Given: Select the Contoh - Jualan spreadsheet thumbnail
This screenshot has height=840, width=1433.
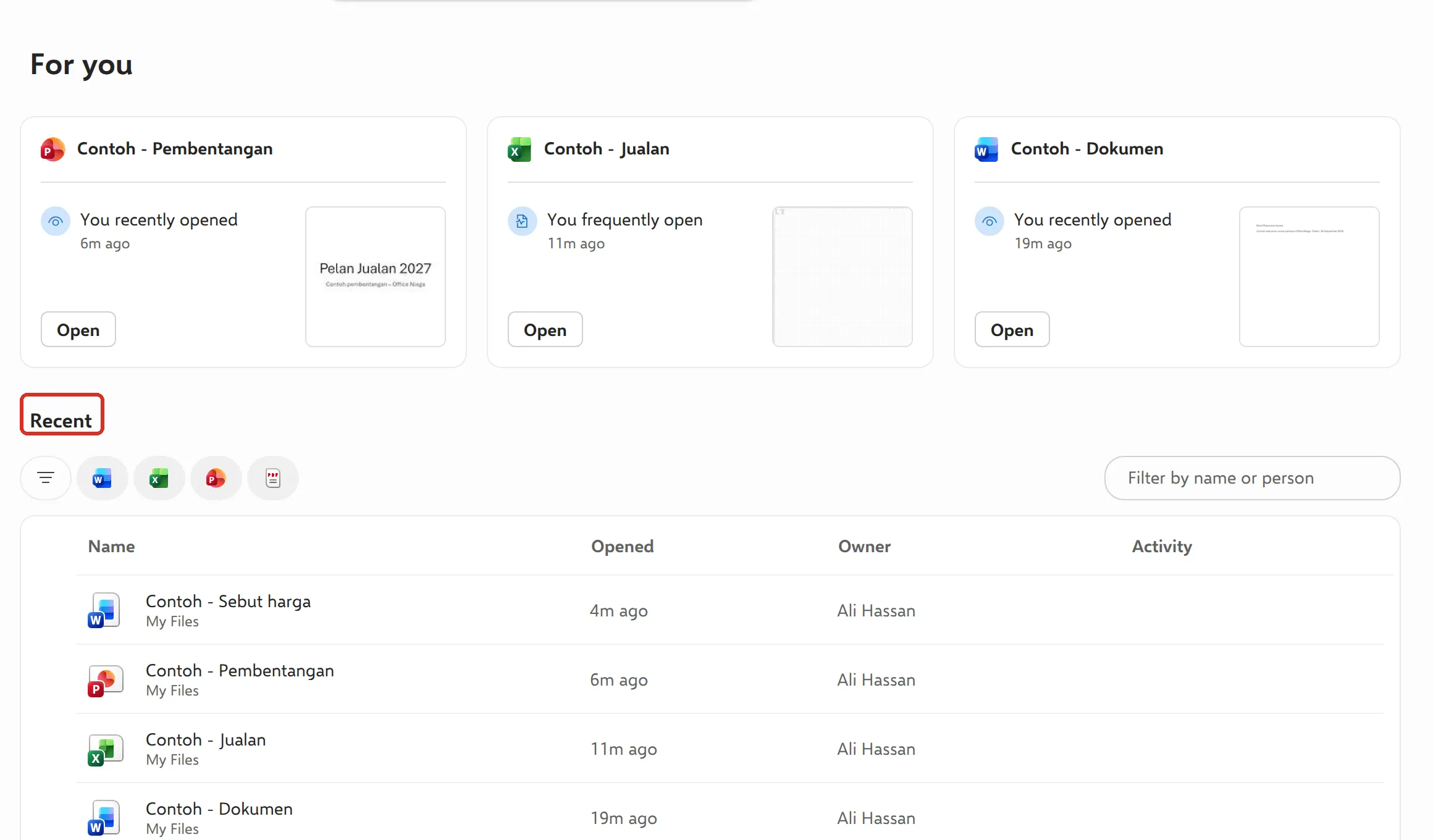Looking at the screenshot, I should pos(843,277).
